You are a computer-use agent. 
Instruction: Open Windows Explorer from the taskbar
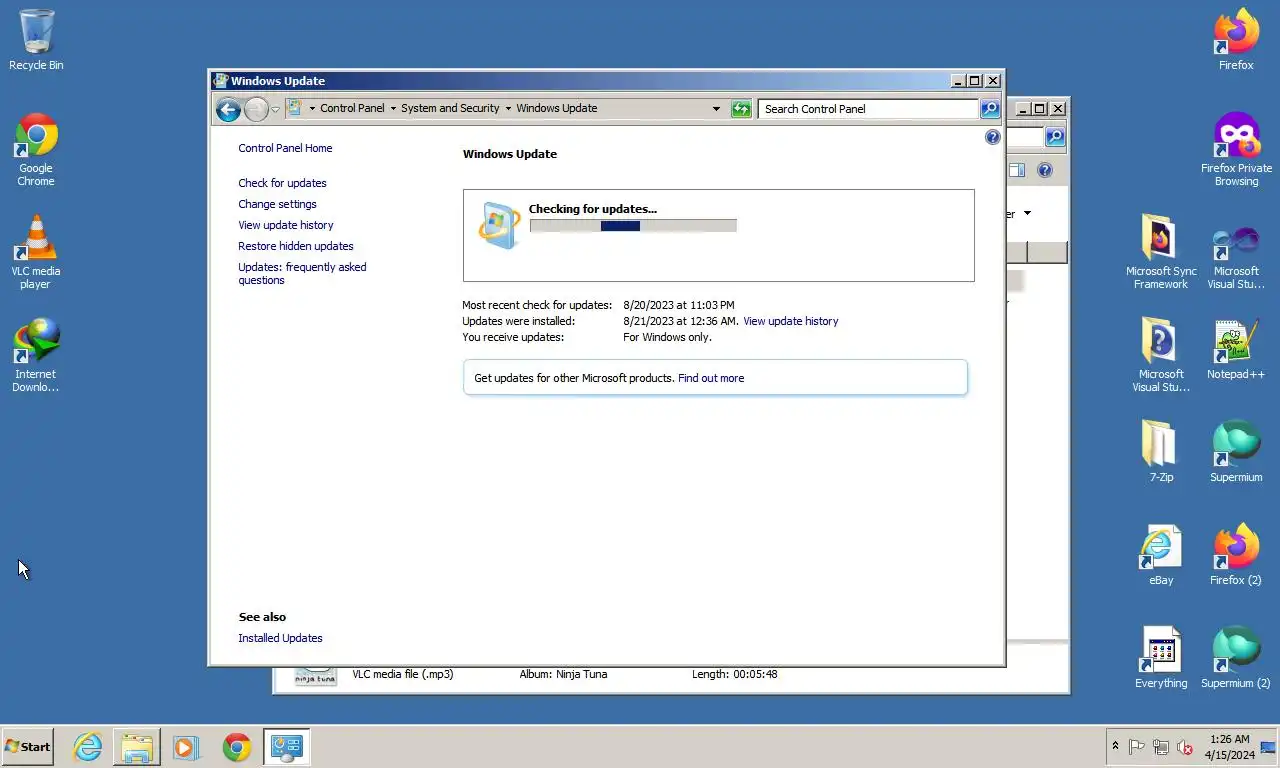pyautogui.click(x=137, y=747)
